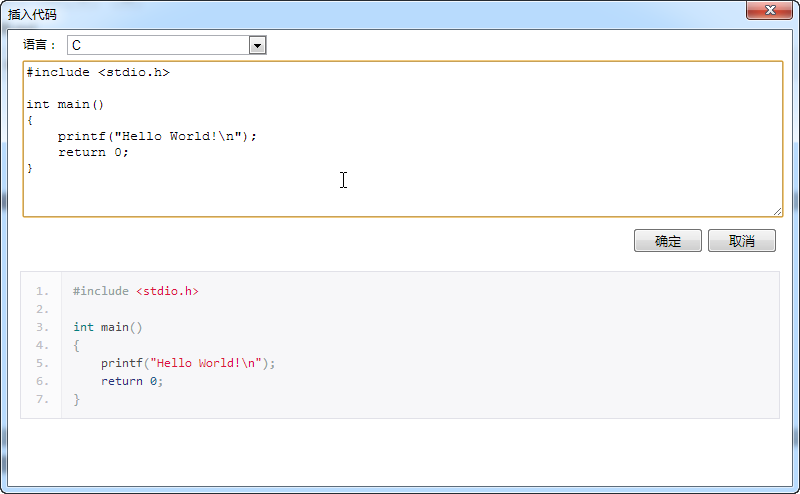Screen dimensions: 800x494
Task: Click 'int main()' in the preview pane
Action: pyautogui.click(x=108, y=327)
